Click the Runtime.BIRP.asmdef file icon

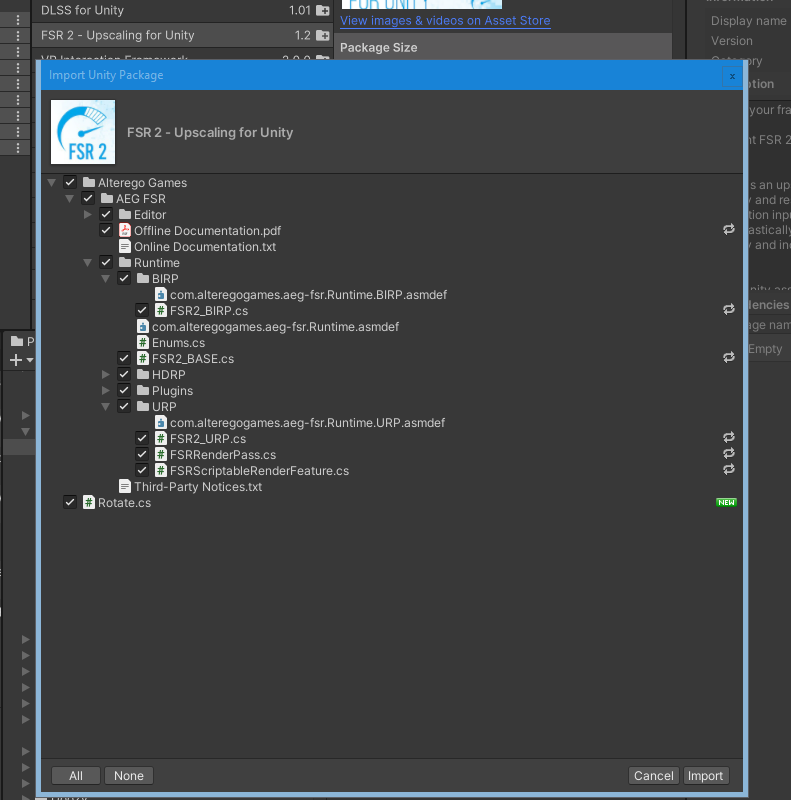pos(161,294)
